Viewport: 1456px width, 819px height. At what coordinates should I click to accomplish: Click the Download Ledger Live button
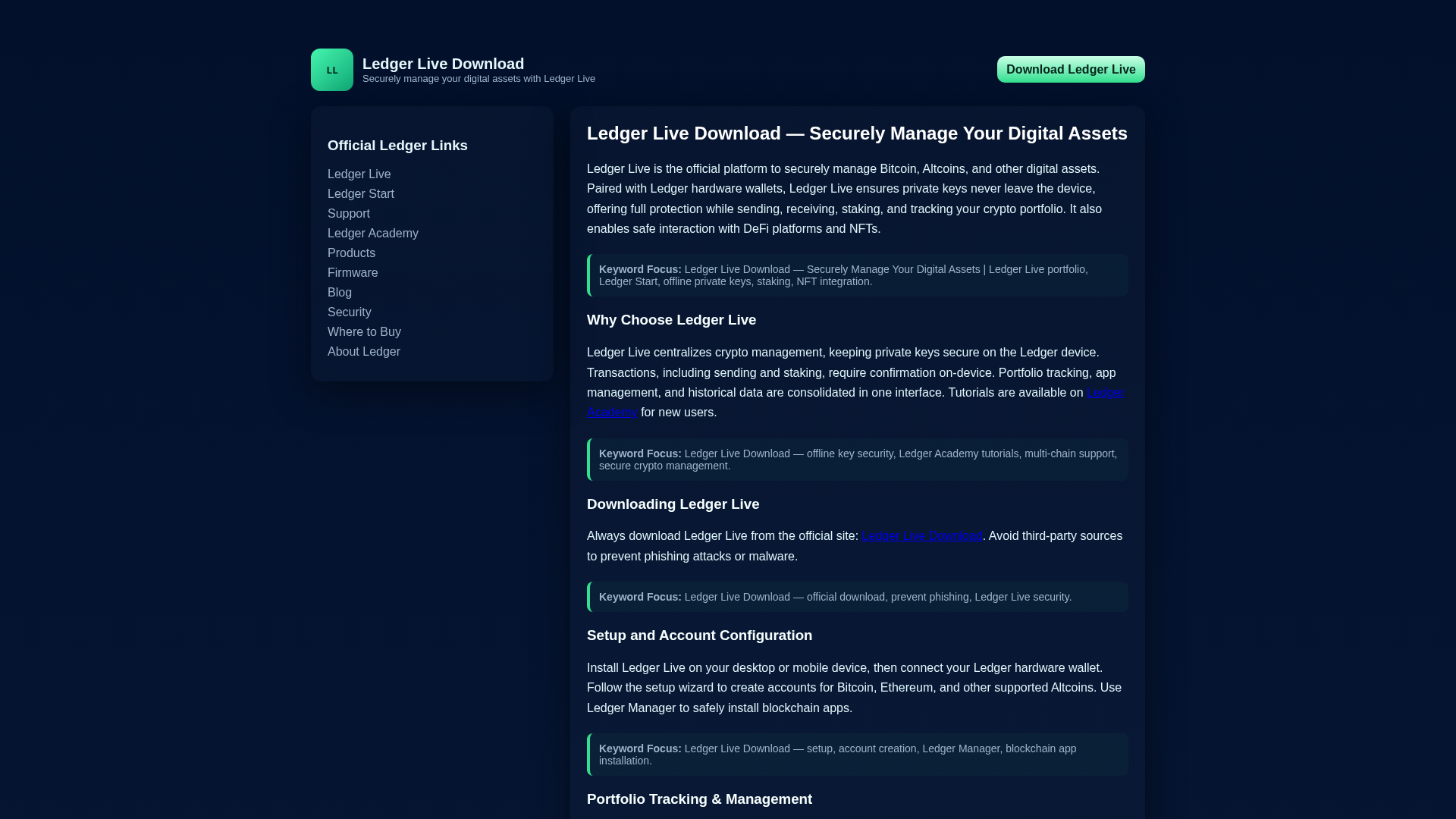click(x=1071, y=70)
